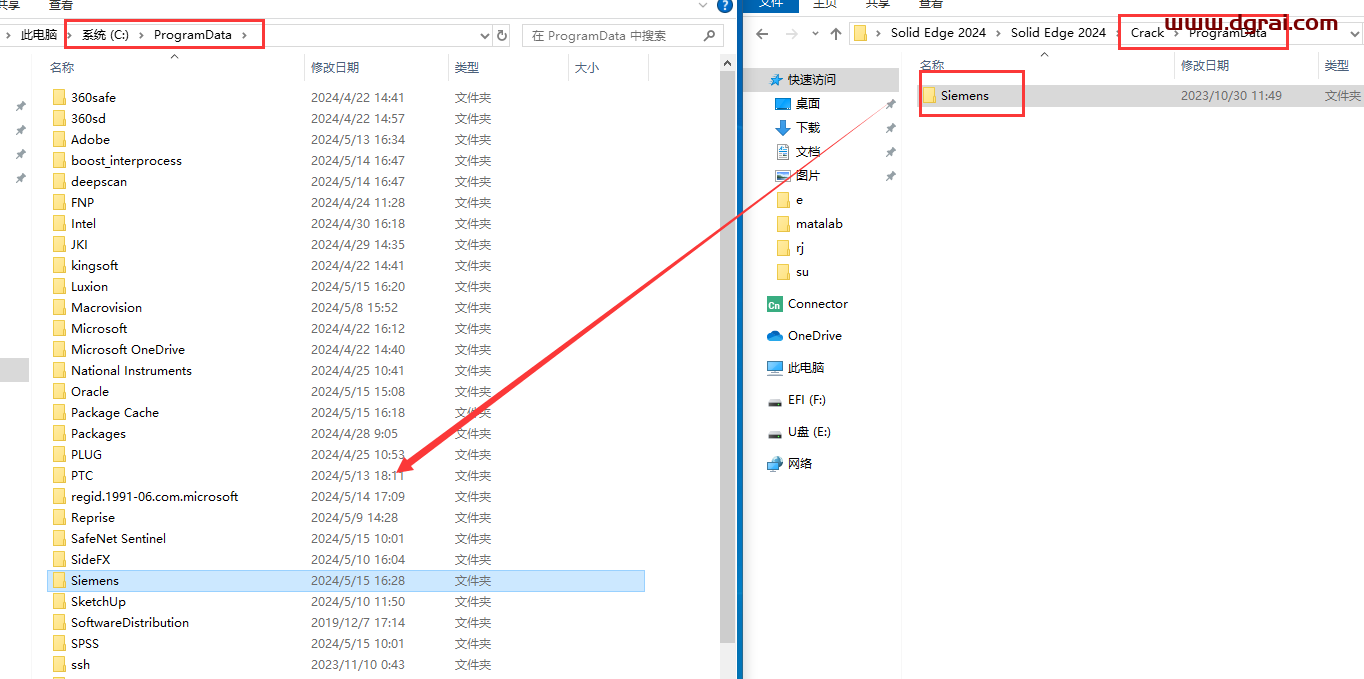1364x679 pixels.
Task: Open Network (网络) in navigation pane
Action: 799,463
